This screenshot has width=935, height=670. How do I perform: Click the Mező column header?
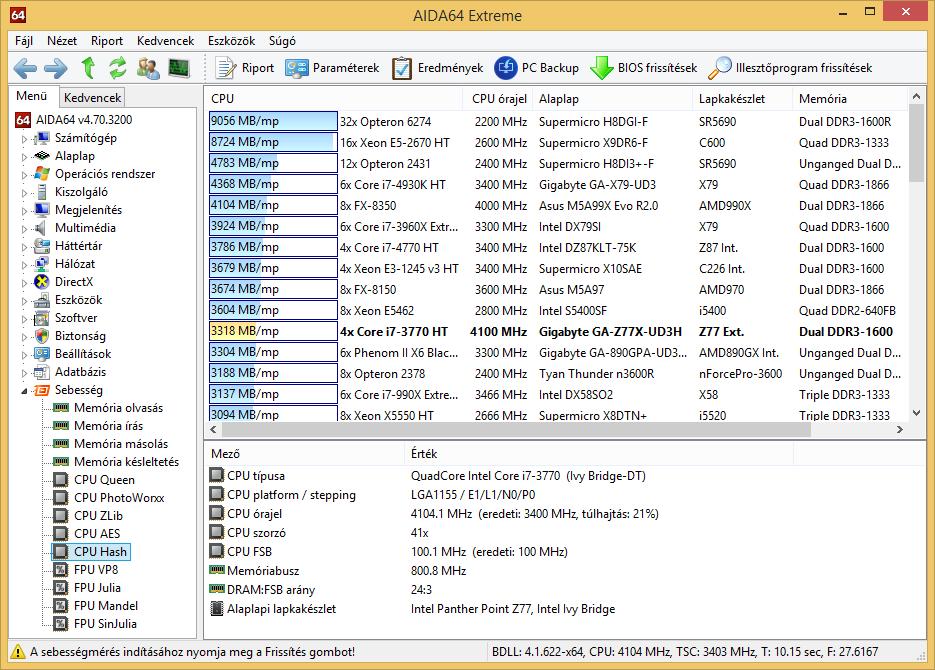pyautogui.click(x=304, y=454)
